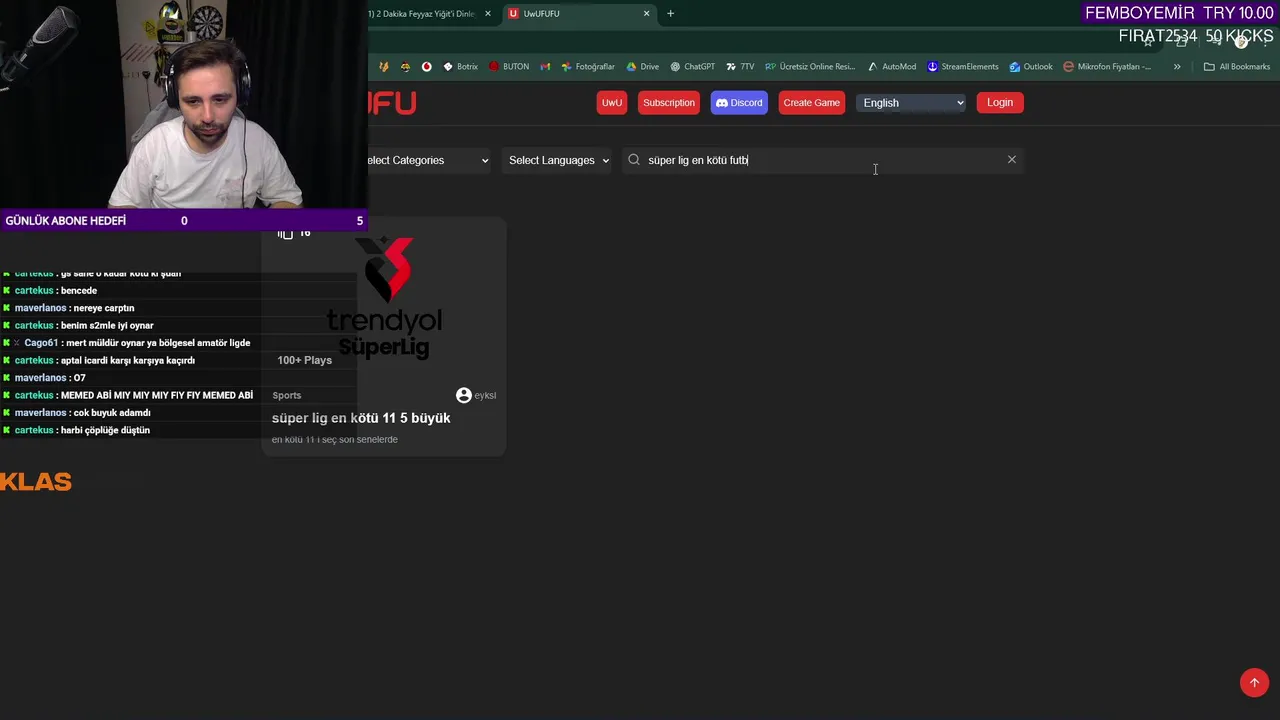Join via the Discord button

(739, 103)
